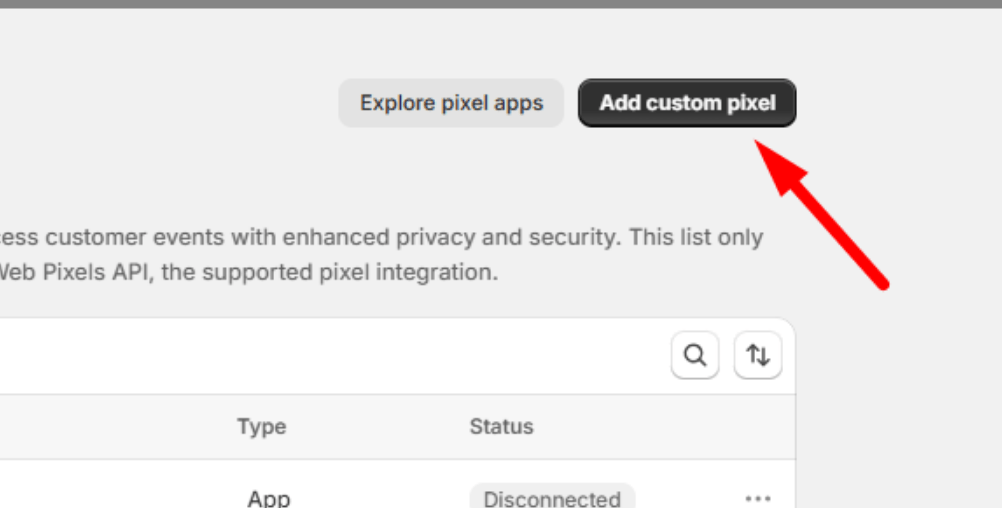
Task: Click the Explore pixel apps button
Action: click(x=451, y=103)
